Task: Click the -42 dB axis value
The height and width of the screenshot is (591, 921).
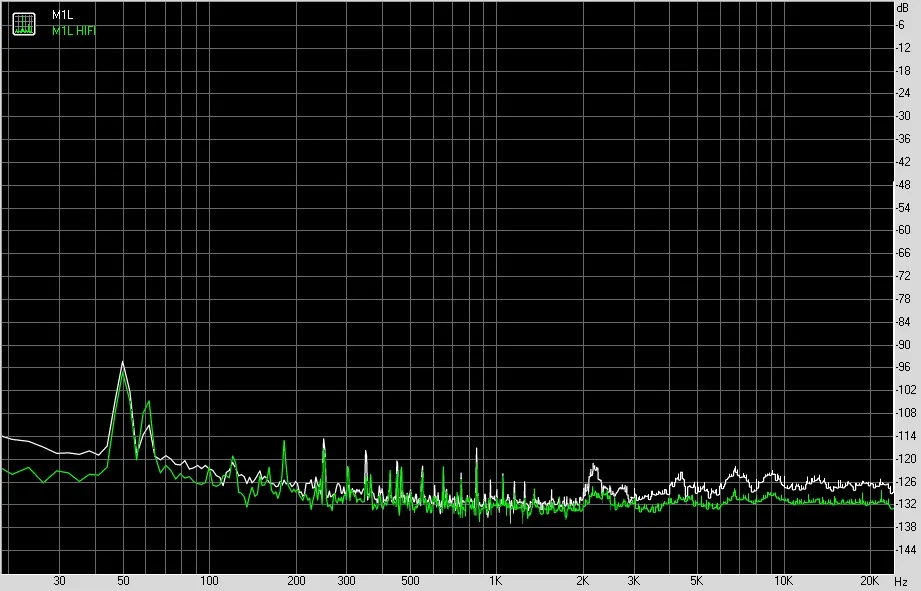Action: click(x=902, y=162)
